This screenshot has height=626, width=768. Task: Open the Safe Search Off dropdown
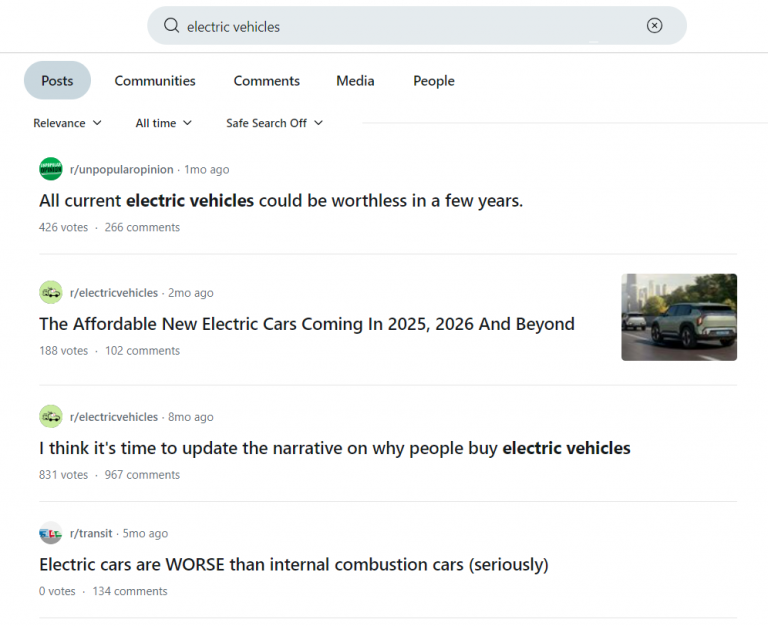click(x=274, y=123)
